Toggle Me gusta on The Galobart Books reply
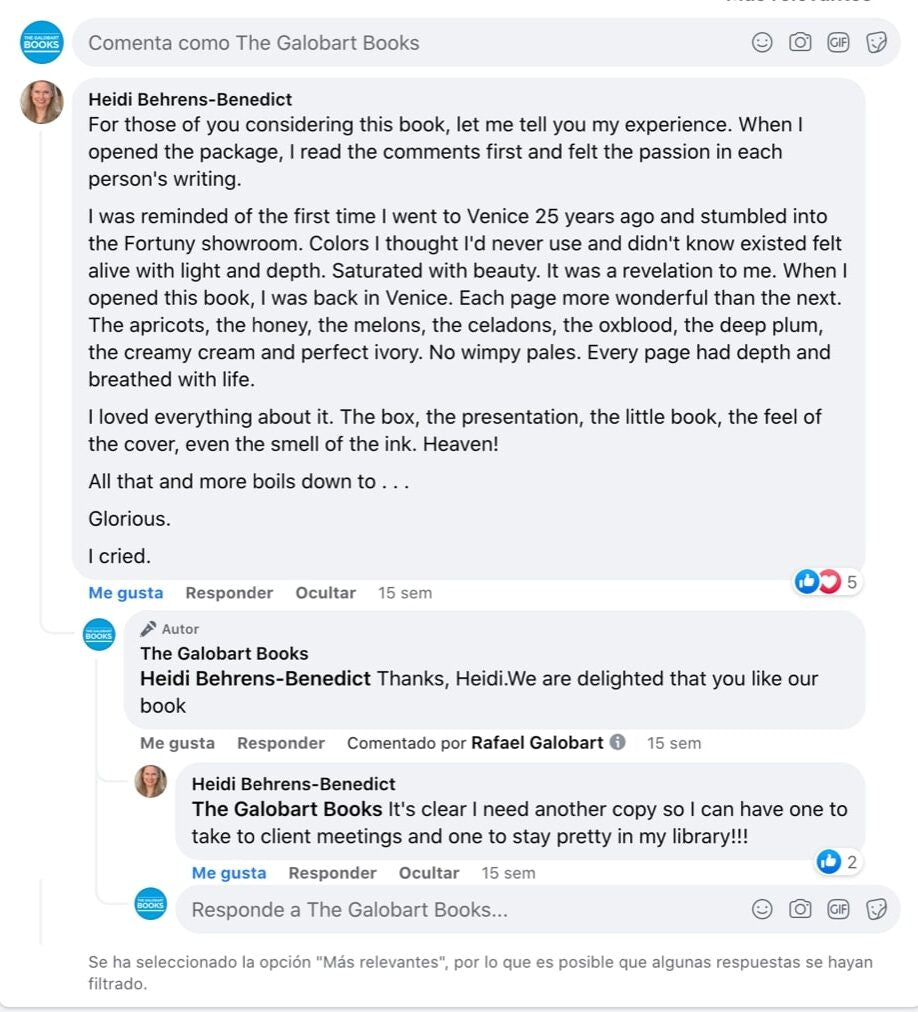 (x=177, y=743)
